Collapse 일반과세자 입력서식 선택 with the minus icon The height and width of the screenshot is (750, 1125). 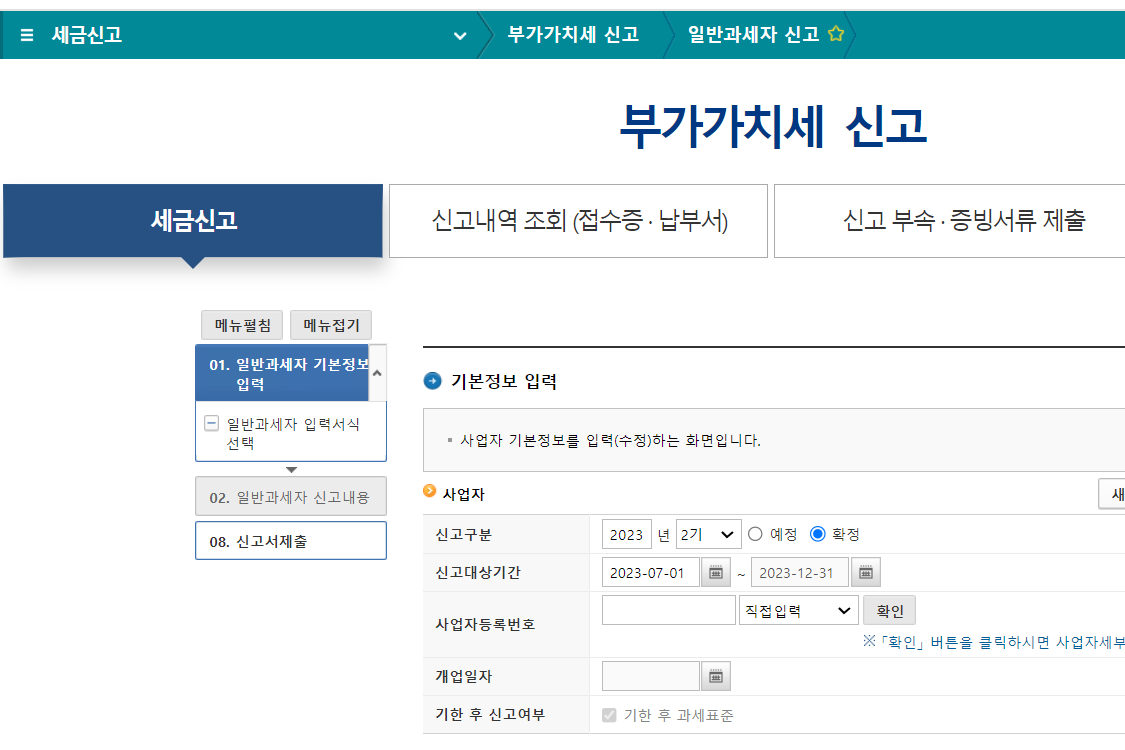click(212, 423)
